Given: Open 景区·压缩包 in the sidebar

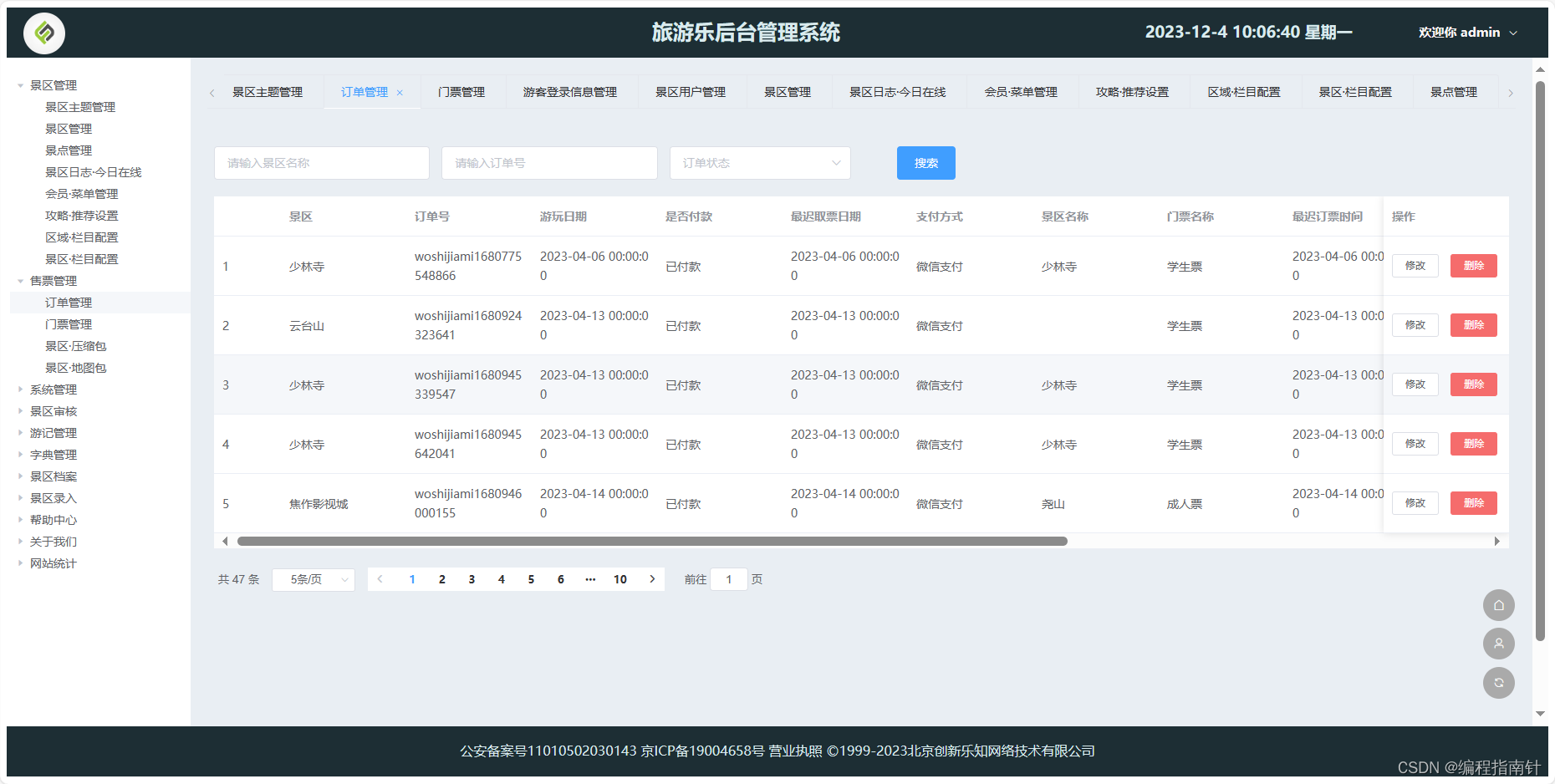Looking at the screenshot, I should (x=76, y=346).
